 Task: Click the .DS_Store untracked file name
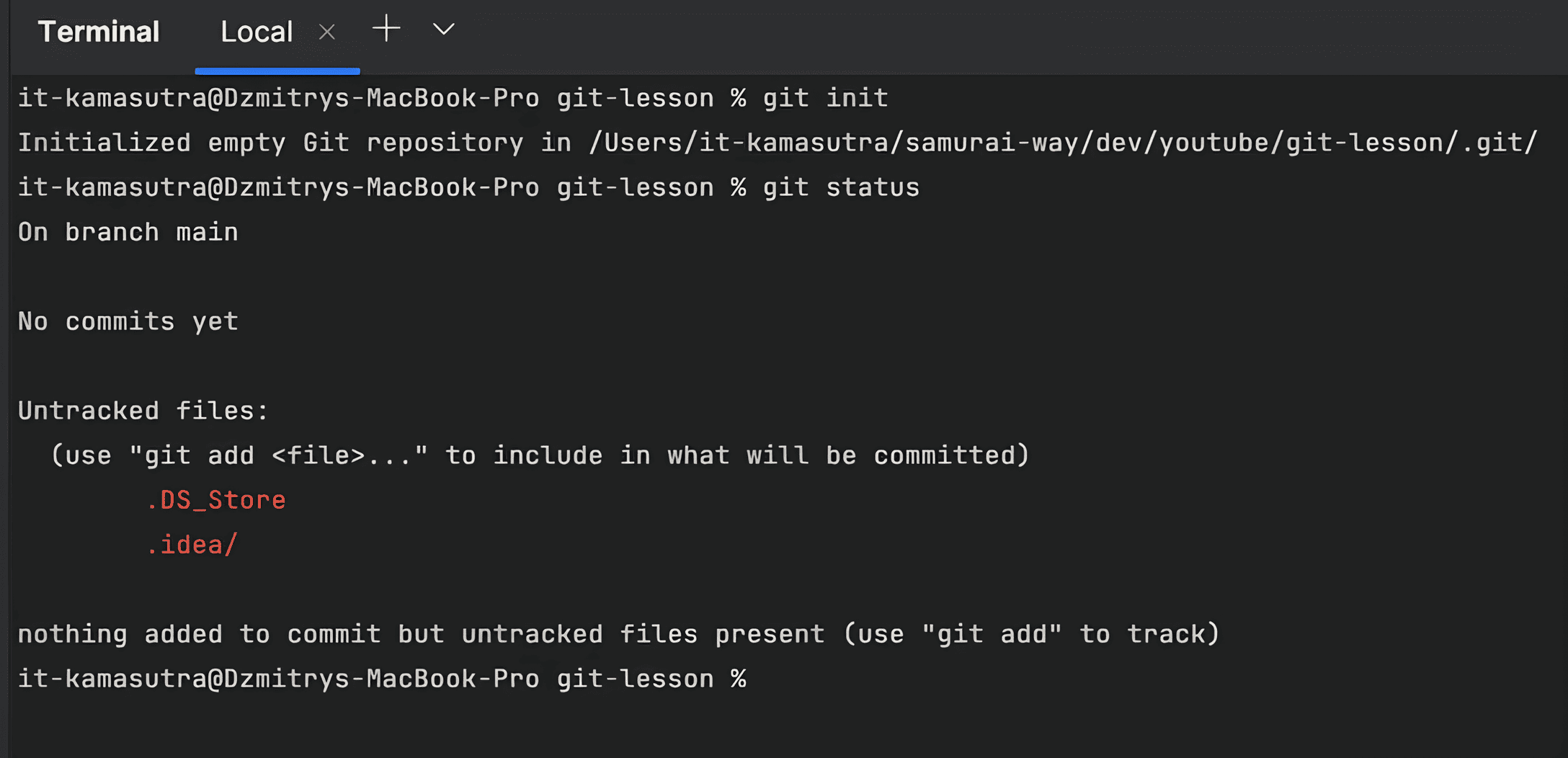point(216,500)
